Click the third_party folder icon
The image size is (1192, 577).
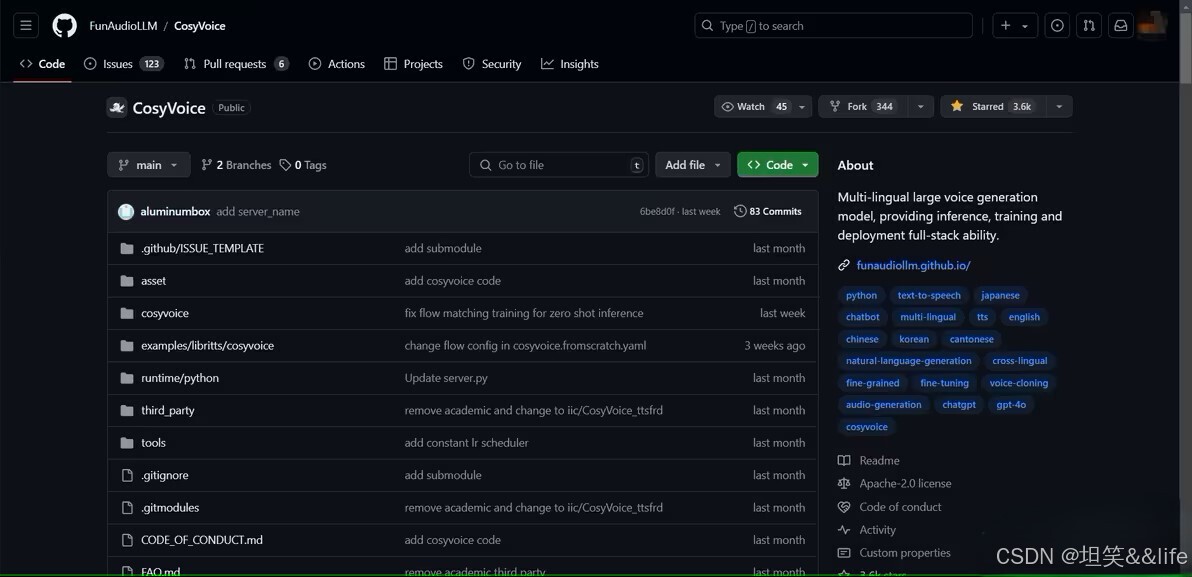pyautogui.click(x=127, y=411)
